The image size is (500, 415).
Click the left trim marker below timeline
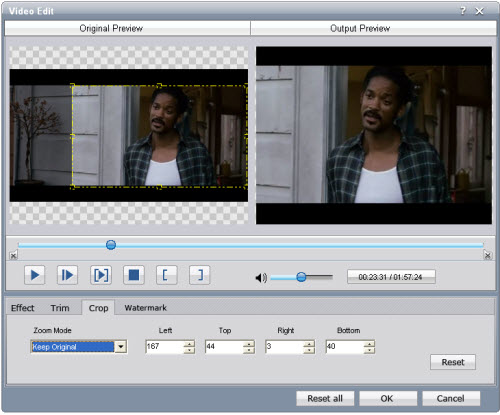13,256
